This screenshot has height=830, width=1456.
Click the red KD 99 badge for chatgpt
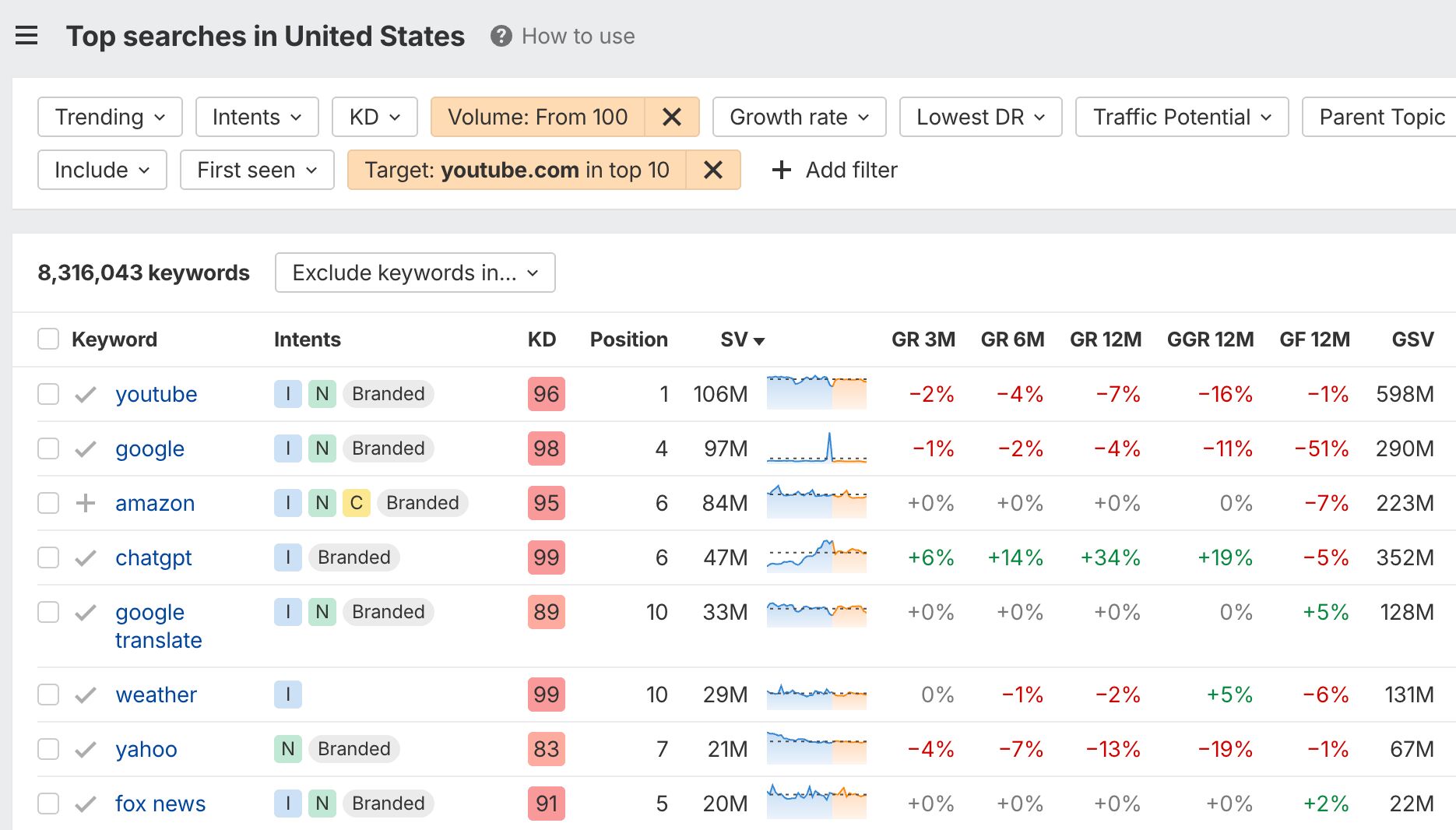tap(546, 557)
